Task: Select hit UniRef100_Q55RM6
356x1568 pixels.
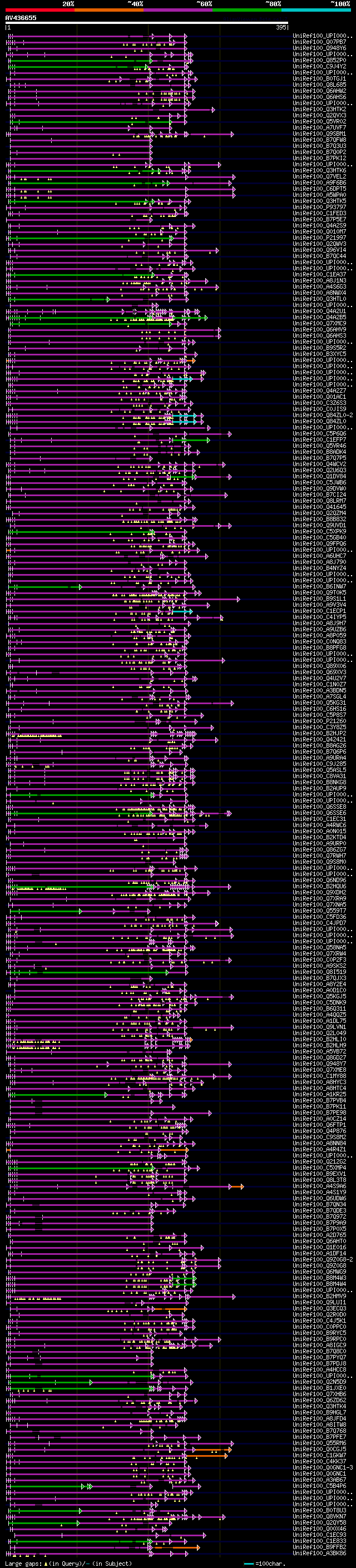Action: click(319, 1443)
